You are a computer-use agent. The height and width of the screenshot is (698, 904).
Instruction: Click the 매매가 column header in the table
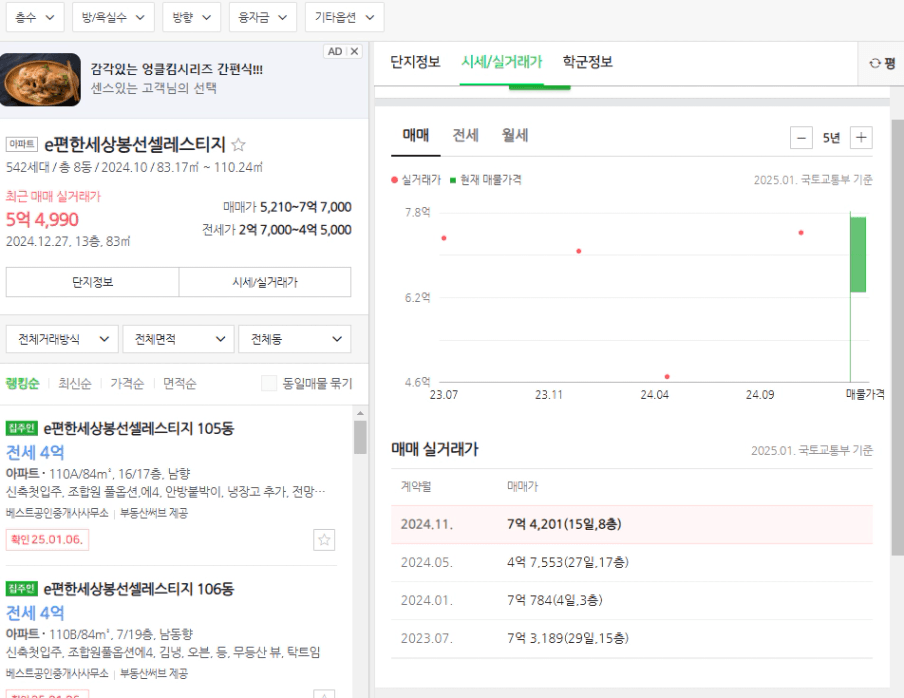pos(522,486)
